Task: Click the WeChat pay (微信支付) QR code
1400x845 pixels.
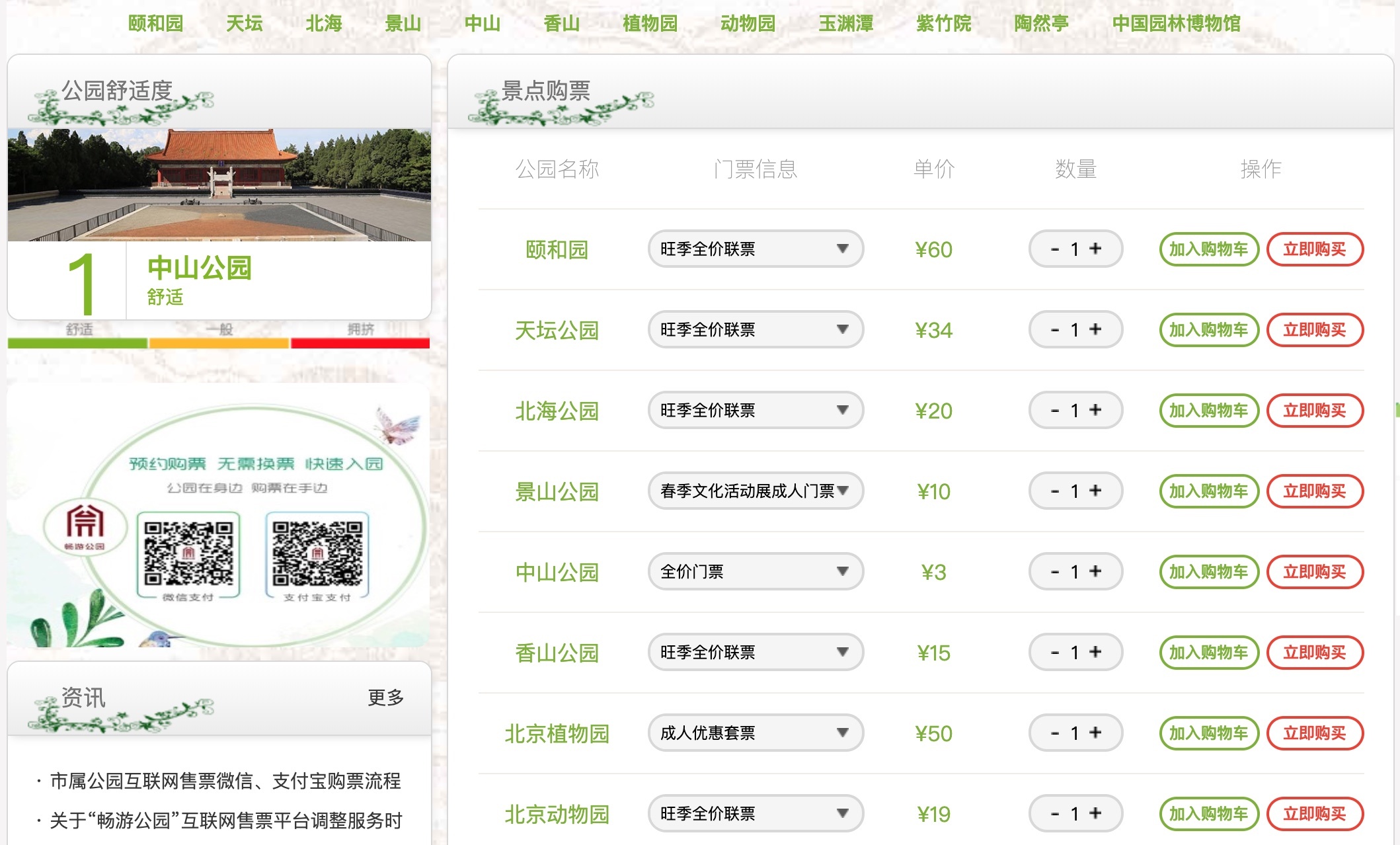Action: click(188, 553)
